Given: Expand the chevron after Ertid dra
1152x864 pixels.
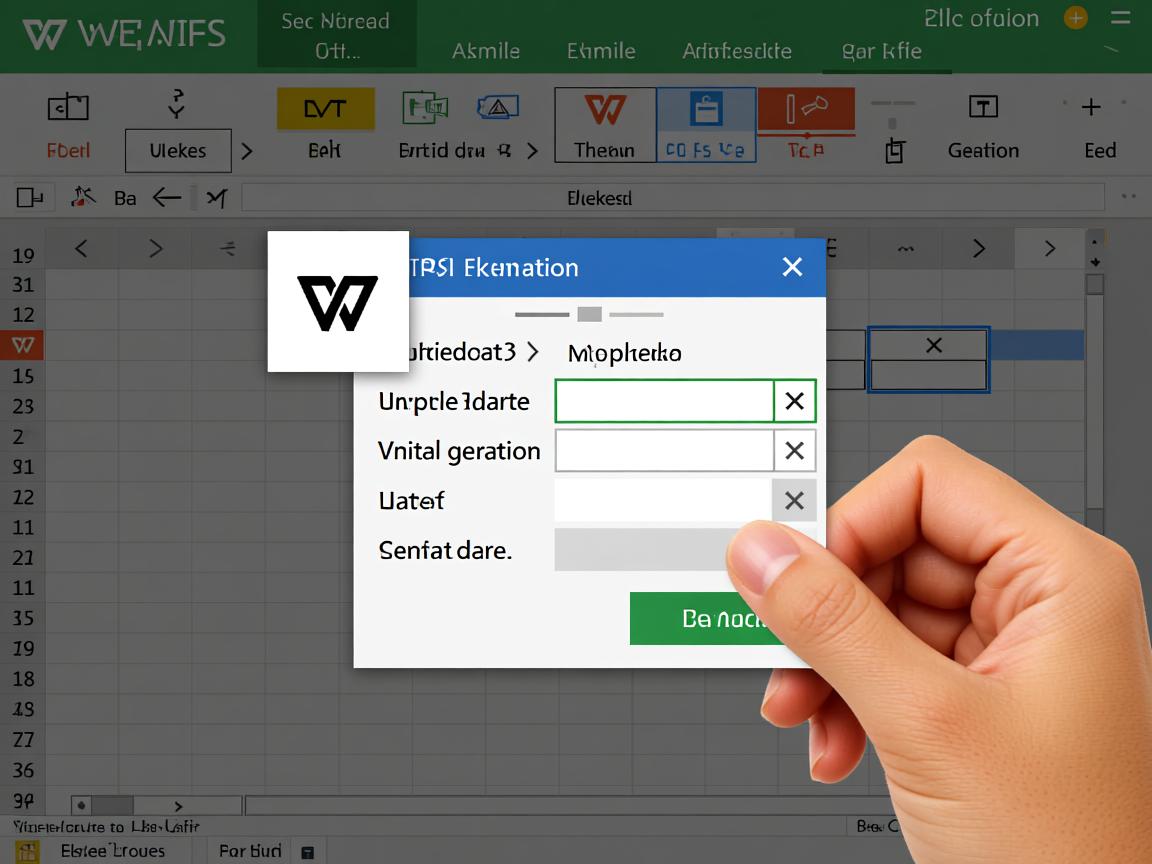Looking at the screenshot, I should tap(532, 151).
